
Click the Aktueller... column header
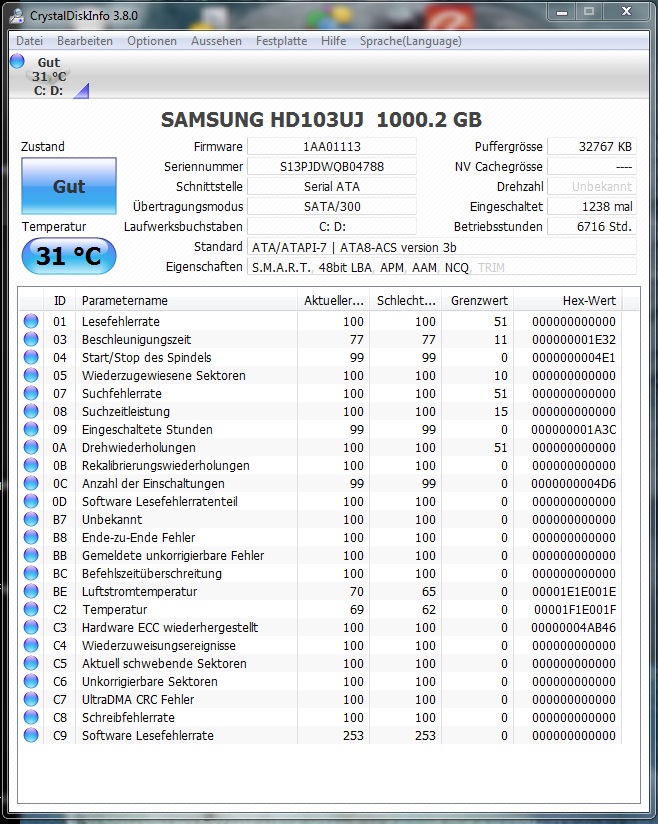point(333,301)
